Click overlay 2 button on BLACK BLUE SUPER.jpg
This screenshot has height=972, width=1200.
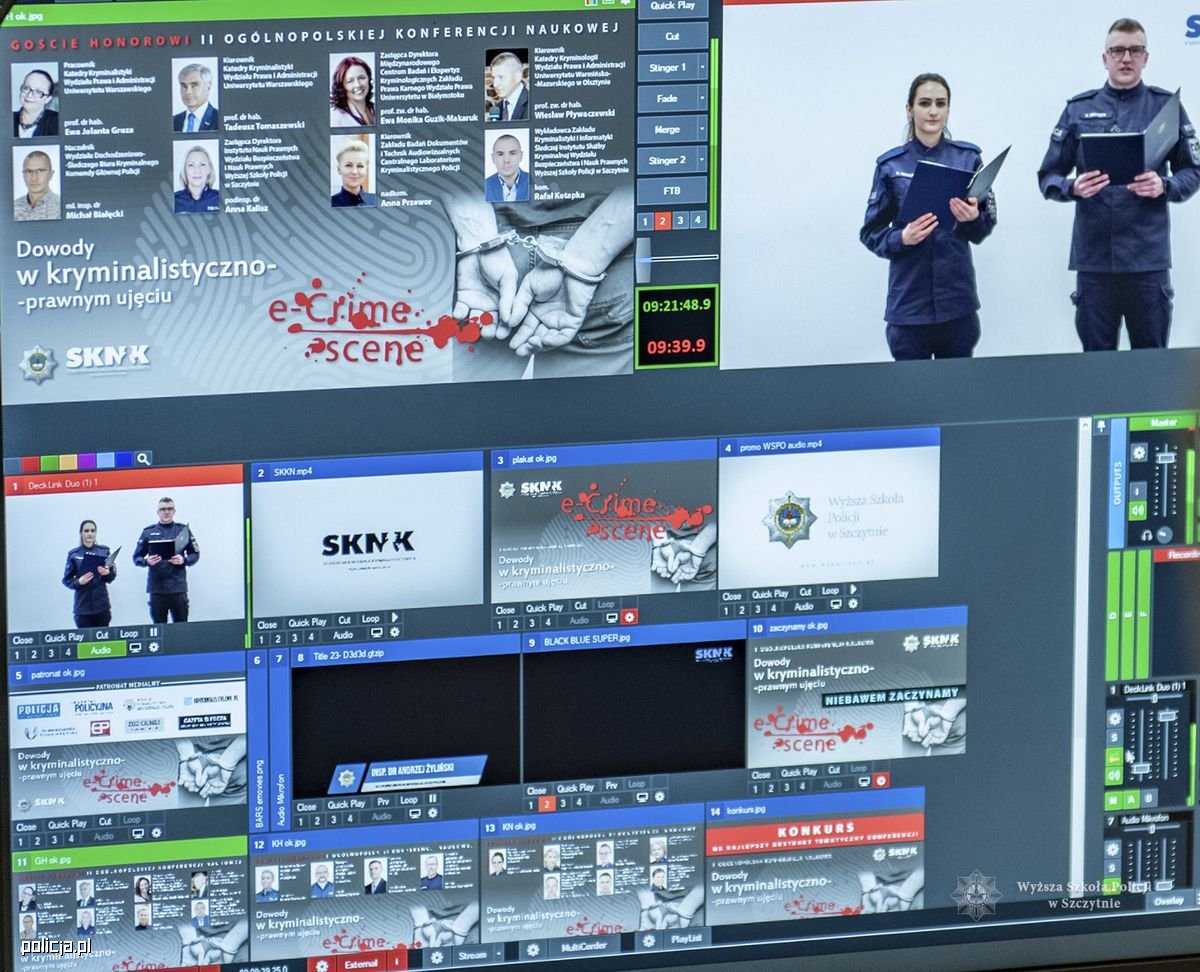pyautogui.click(x=546, y=803)
